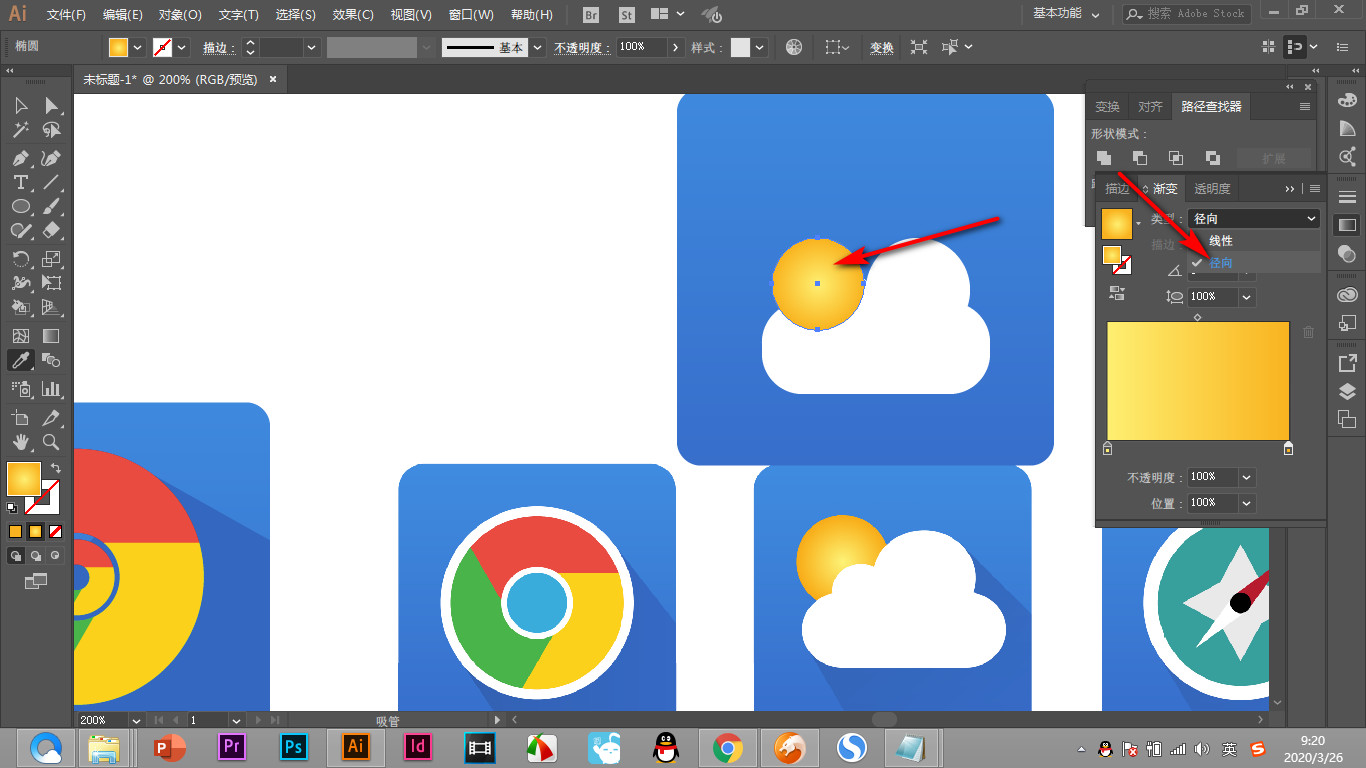1366x768 pixels.
Task: Select the Lasso tool
Action: pyautogui.click(x=51, y=130)
